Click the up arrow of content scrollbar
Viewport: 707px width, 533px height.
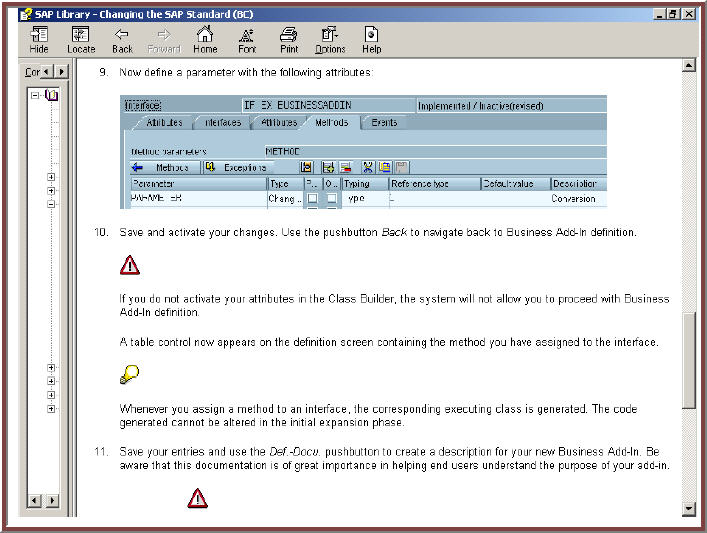click(x=689, y=66)
